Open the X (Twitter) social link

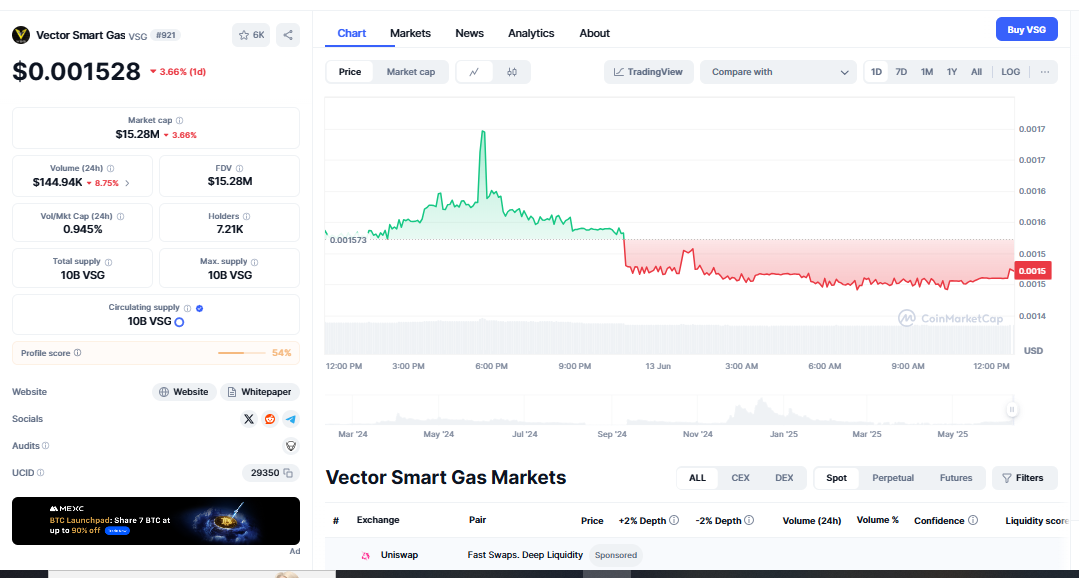coord(249,418)
